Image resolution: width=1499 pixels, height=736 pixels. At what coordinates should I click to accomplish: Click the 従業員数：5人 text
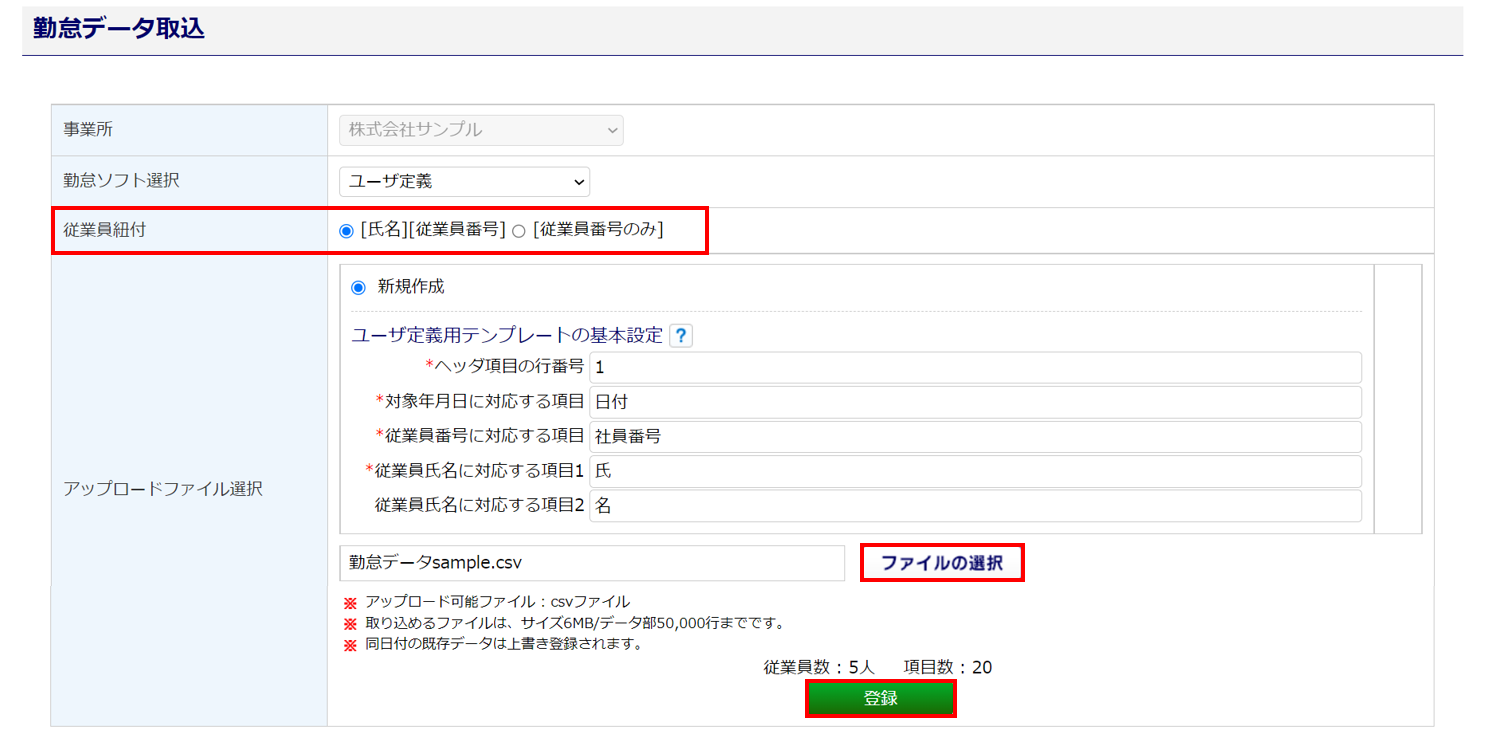tap(819, 667)
